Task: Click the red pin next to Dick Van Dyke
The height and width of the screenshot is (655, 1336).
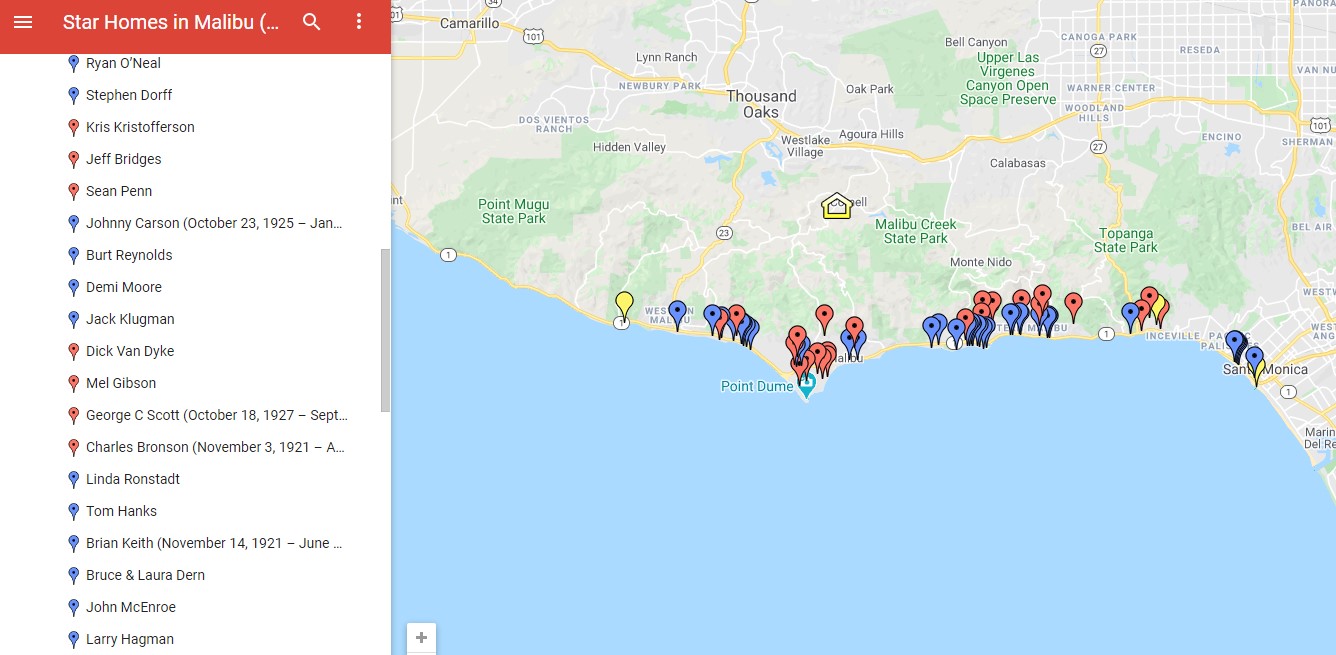Action: pyautogui.click(x=73, y=351)
